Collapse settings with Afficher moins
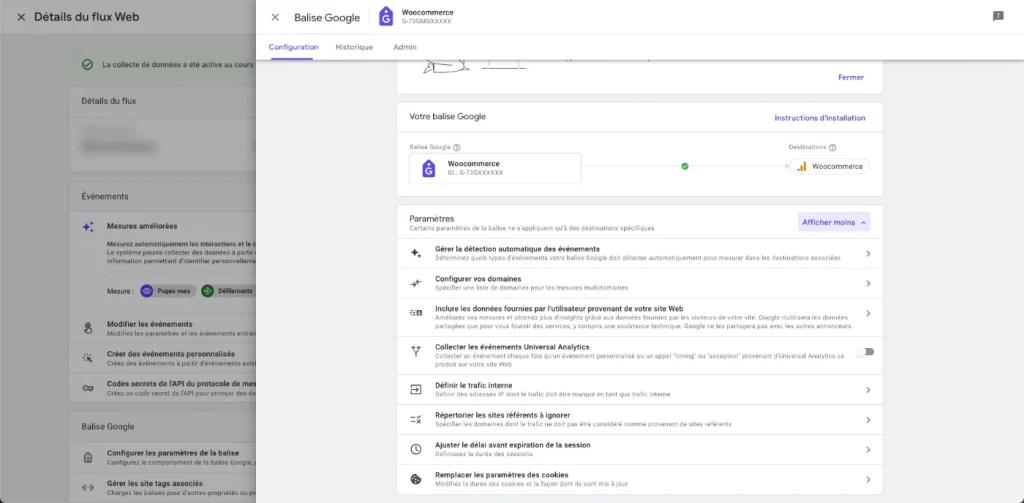The width and height of the screenshot is (1024, 503). click(834, 222)
